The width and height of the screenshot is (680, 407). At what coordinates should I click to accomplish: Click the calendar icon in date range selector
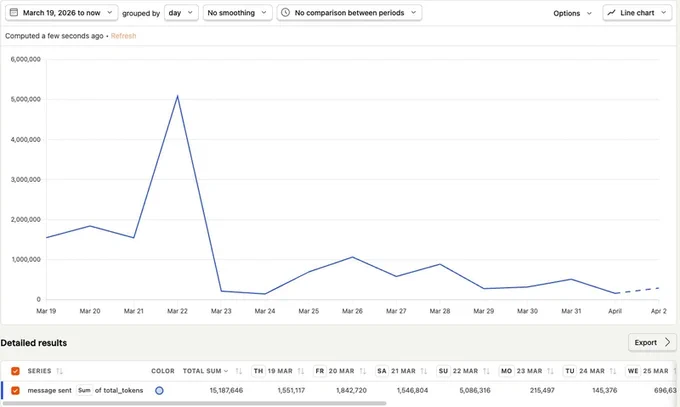pos(14,13)
